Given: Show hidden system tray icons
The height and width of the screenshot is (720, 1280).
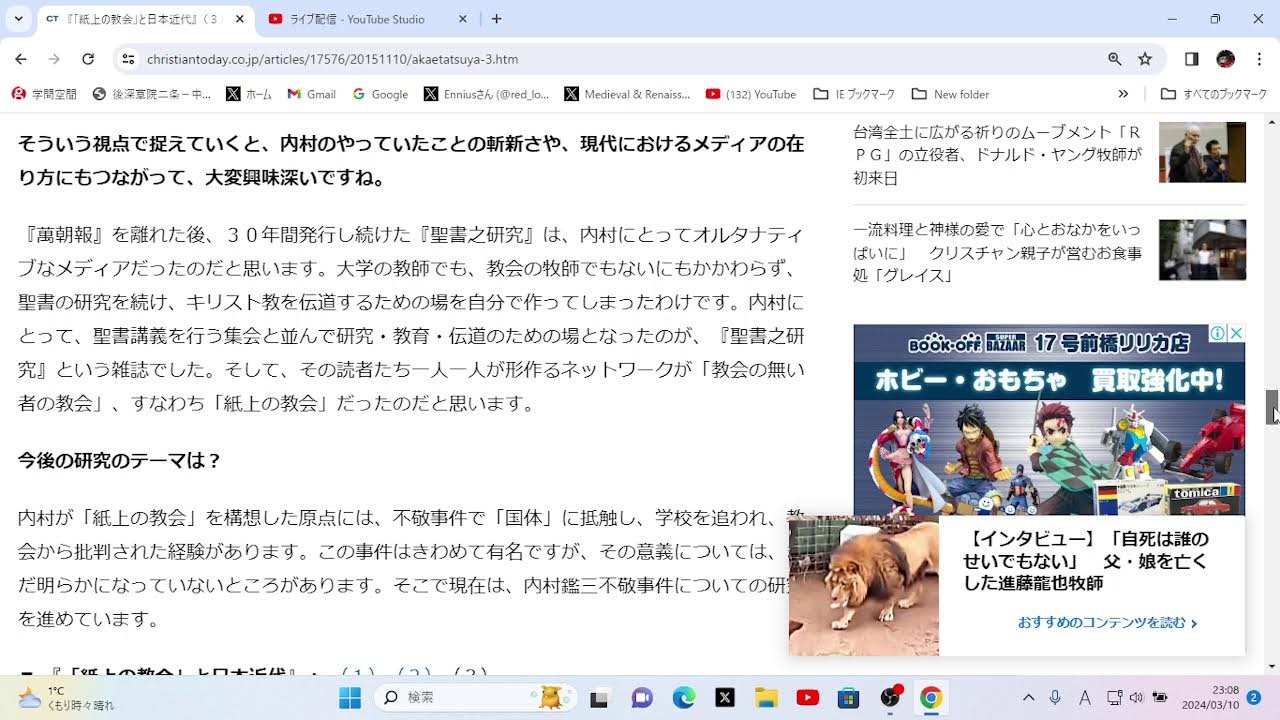Looking at the screenshot, I should pos(1028,698).
